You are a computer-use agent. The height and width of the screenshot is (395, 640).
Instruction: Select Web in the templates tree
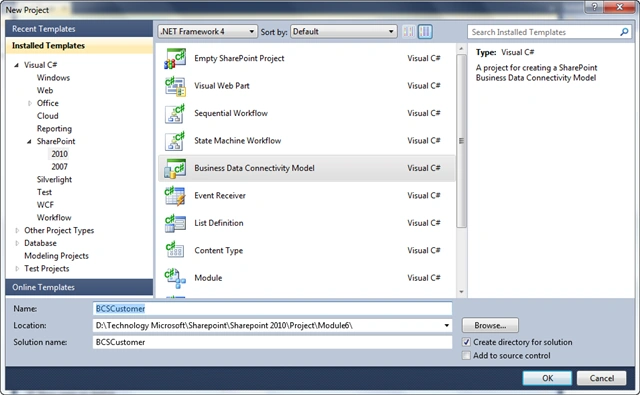pyautogui.click(x=45, y=91)
